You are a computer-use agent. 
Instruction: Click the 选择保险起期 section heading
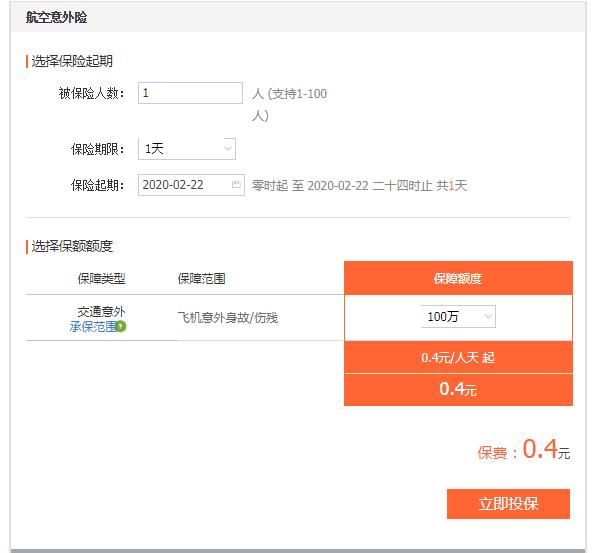pos(72,61)
